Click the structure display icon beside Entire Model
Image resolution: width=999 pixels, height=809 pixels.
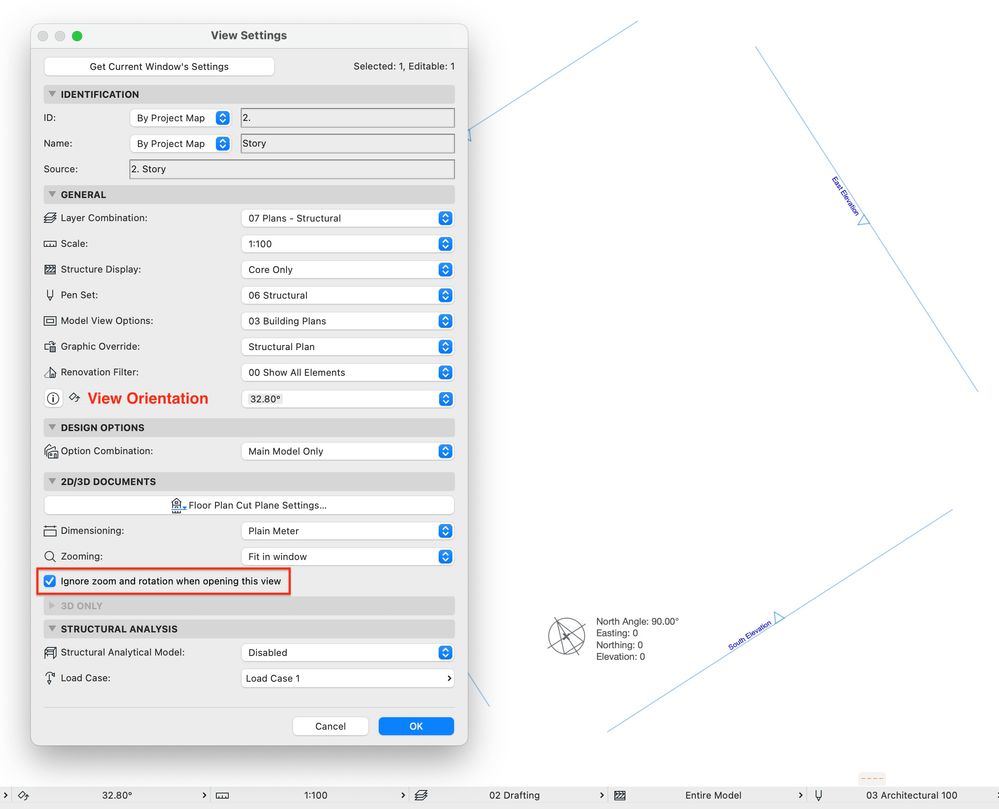click(x=619, y=795)
